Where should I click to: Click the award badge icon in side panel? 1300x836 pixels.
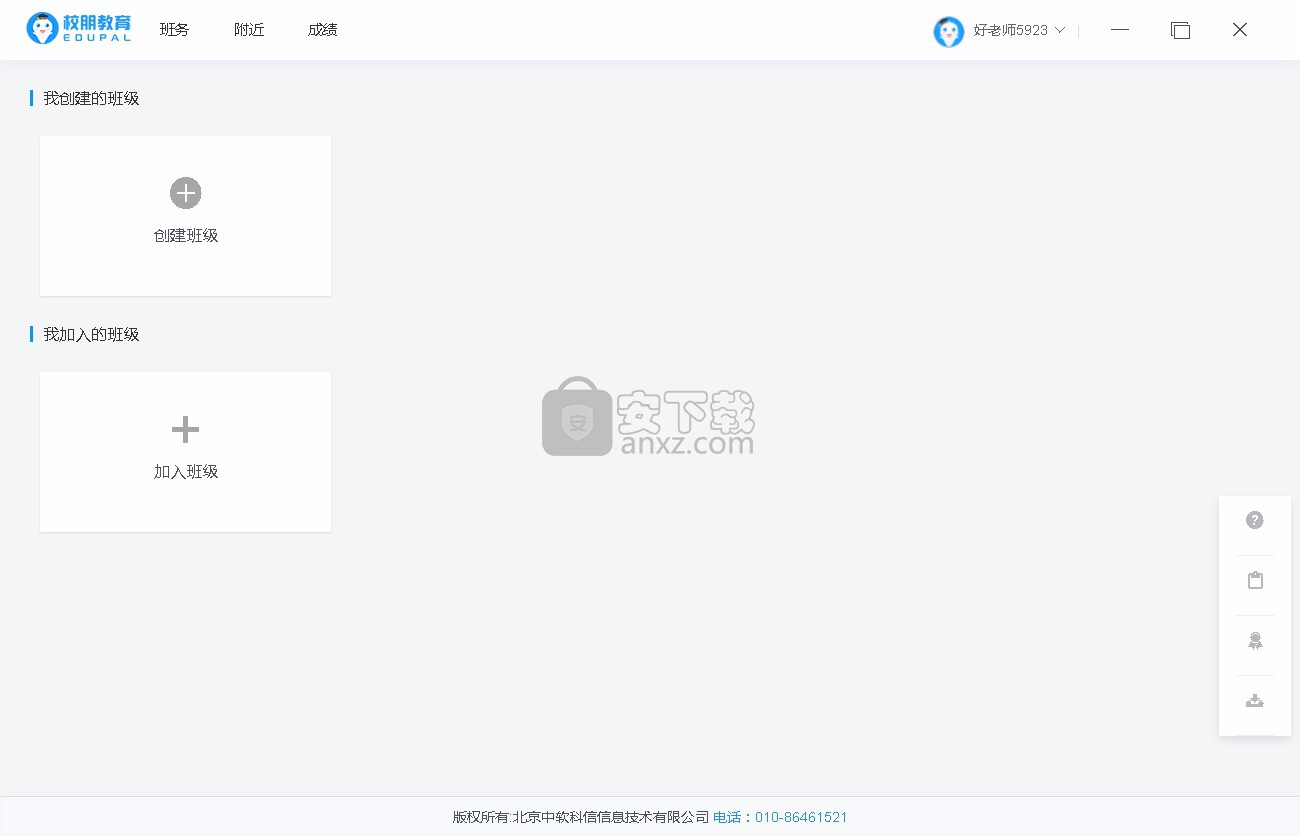[1255, 641]
